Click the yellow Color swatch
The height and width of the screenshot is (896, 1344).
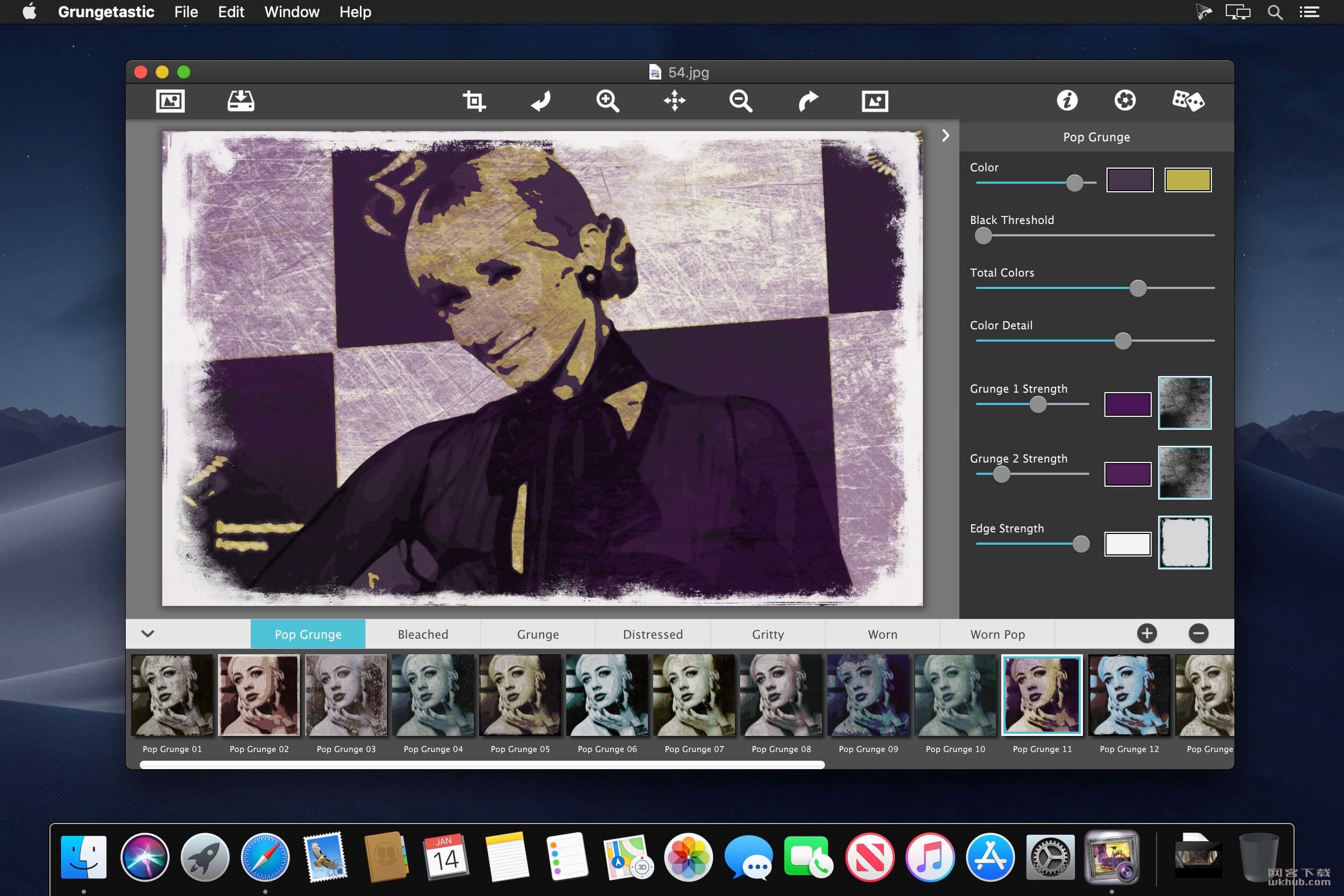pyautogui.click(x=1188, y=180)
